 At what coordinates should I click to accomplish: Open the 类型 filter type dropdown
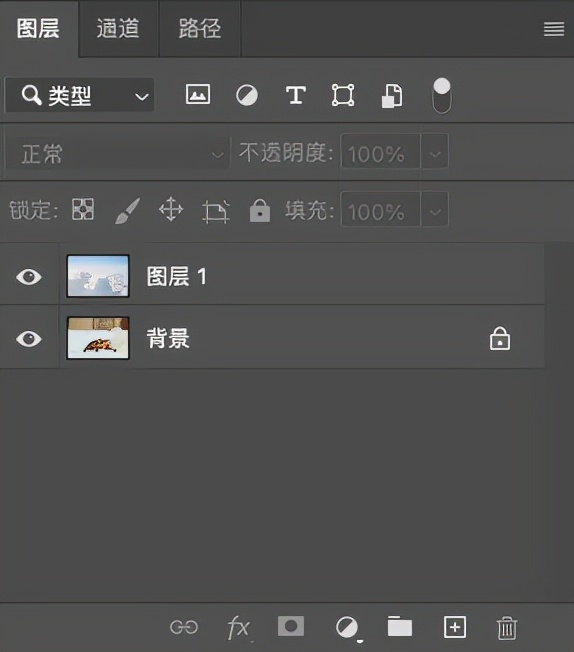coord(79,95)
